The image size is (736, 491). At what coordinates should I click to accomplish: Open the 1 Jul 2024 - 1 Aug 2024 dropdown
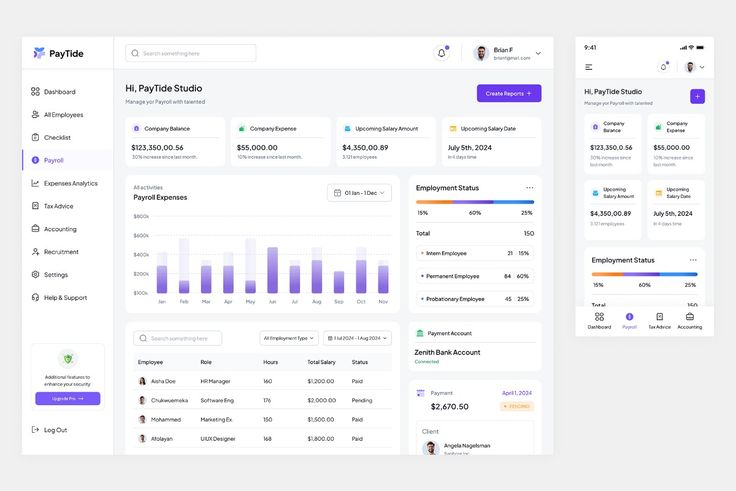(358, 338)
